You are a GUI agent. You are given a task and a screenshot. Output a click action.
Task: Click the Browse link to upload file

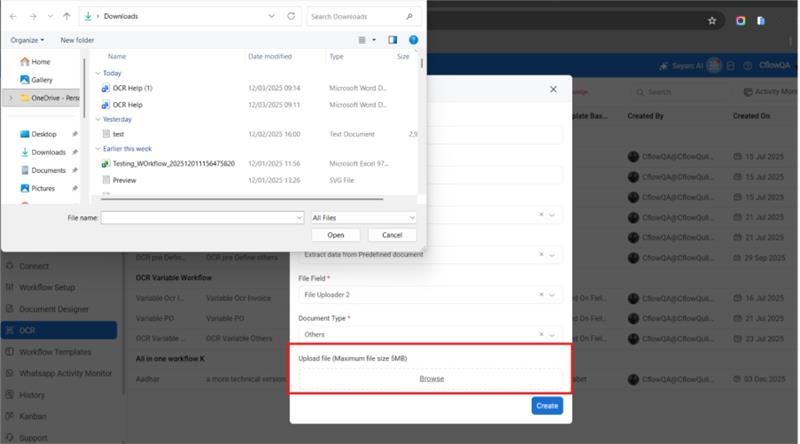coord(431,379)
